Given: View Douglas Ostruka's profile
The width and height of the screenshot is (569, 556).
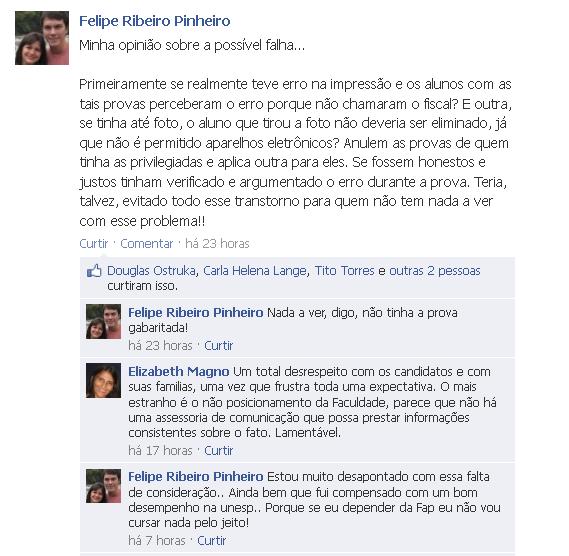Looking at the screenshot, I should (151, 271).
